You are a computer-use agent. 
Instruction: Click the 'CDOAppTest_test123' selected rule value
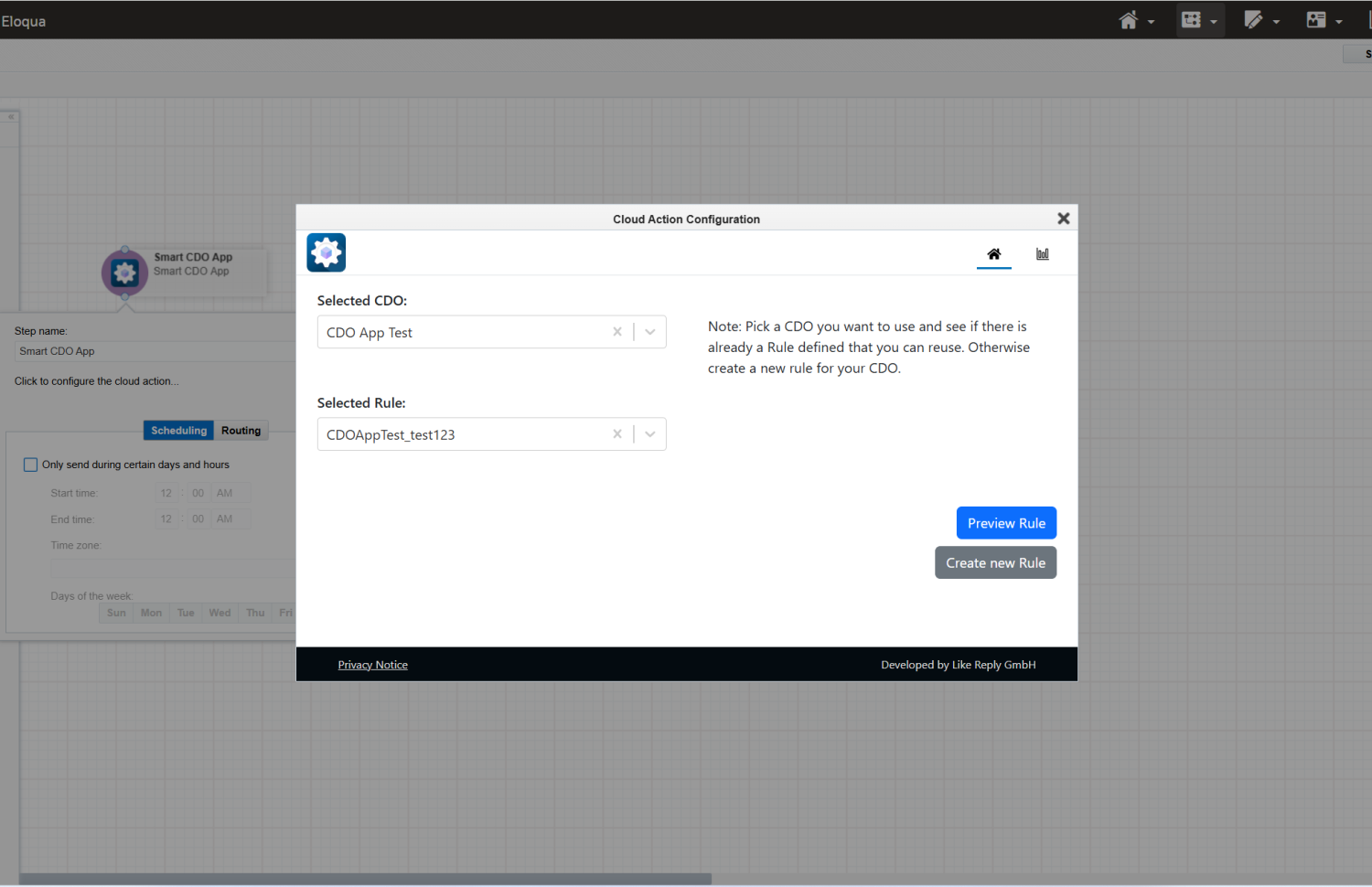tap(391, 435)
